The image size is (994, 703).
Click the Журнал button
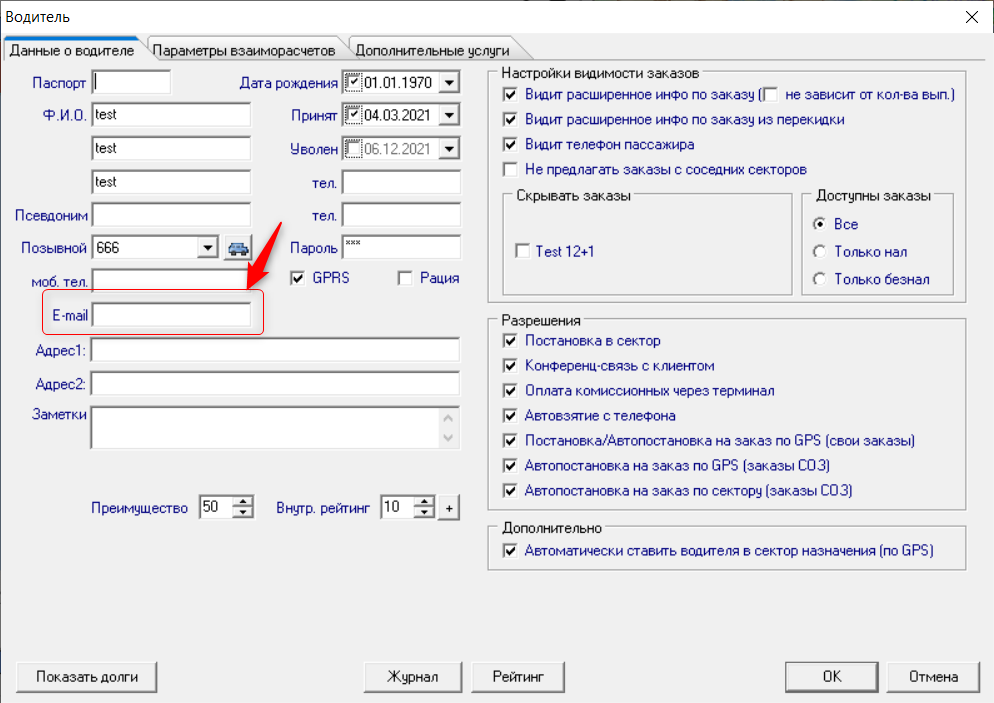point(413,677)
